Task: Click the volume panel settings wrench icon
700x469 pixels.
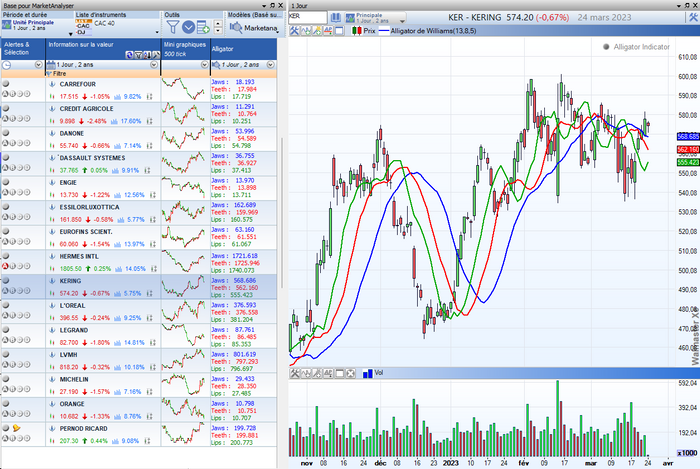Action: [x=295, y=373]
